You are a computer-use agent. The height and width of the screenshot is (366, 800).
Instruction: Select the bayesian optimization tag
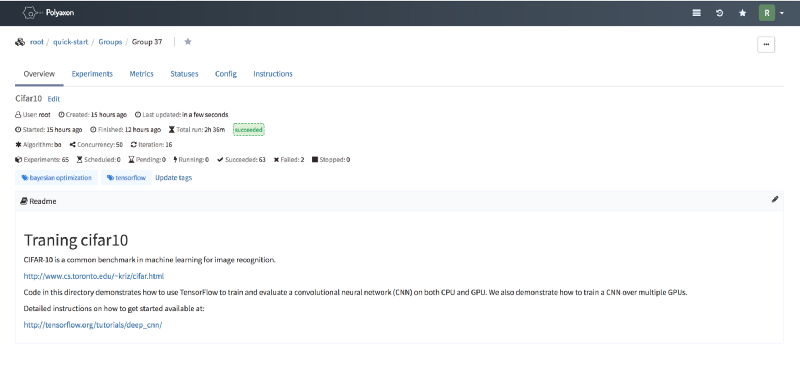(x=57, y=178)
